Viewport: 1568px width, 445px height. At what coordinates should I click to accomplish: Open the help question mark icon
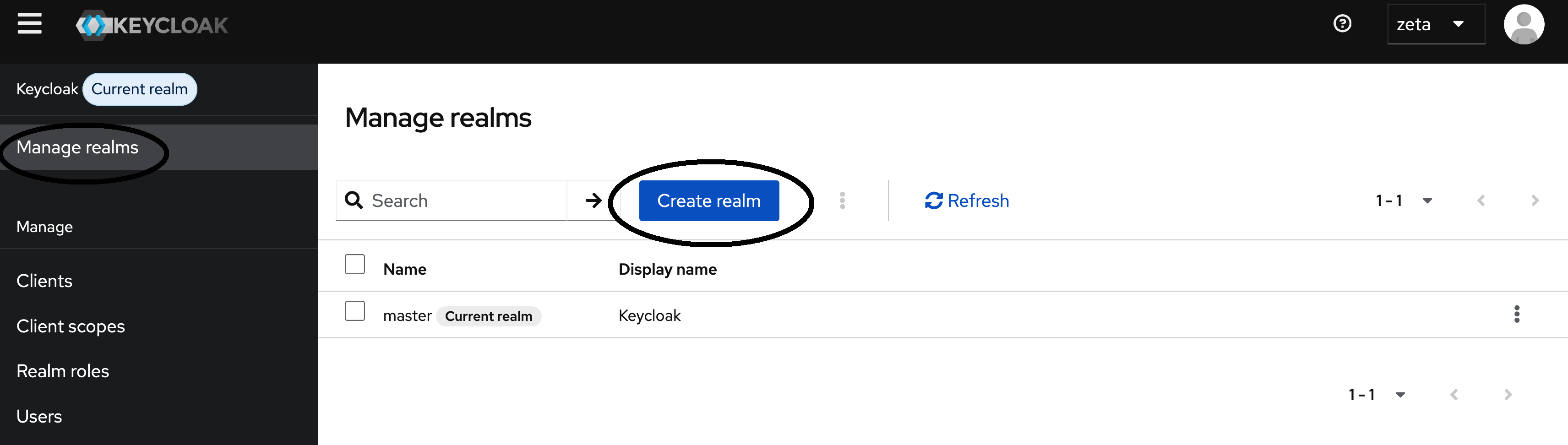(1342, 24)
